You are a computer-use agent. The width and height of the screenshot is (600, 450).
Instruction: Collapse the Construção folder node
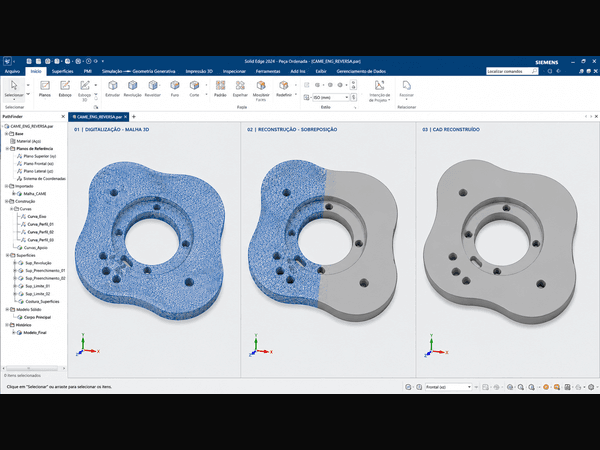(x=7, y=201)
